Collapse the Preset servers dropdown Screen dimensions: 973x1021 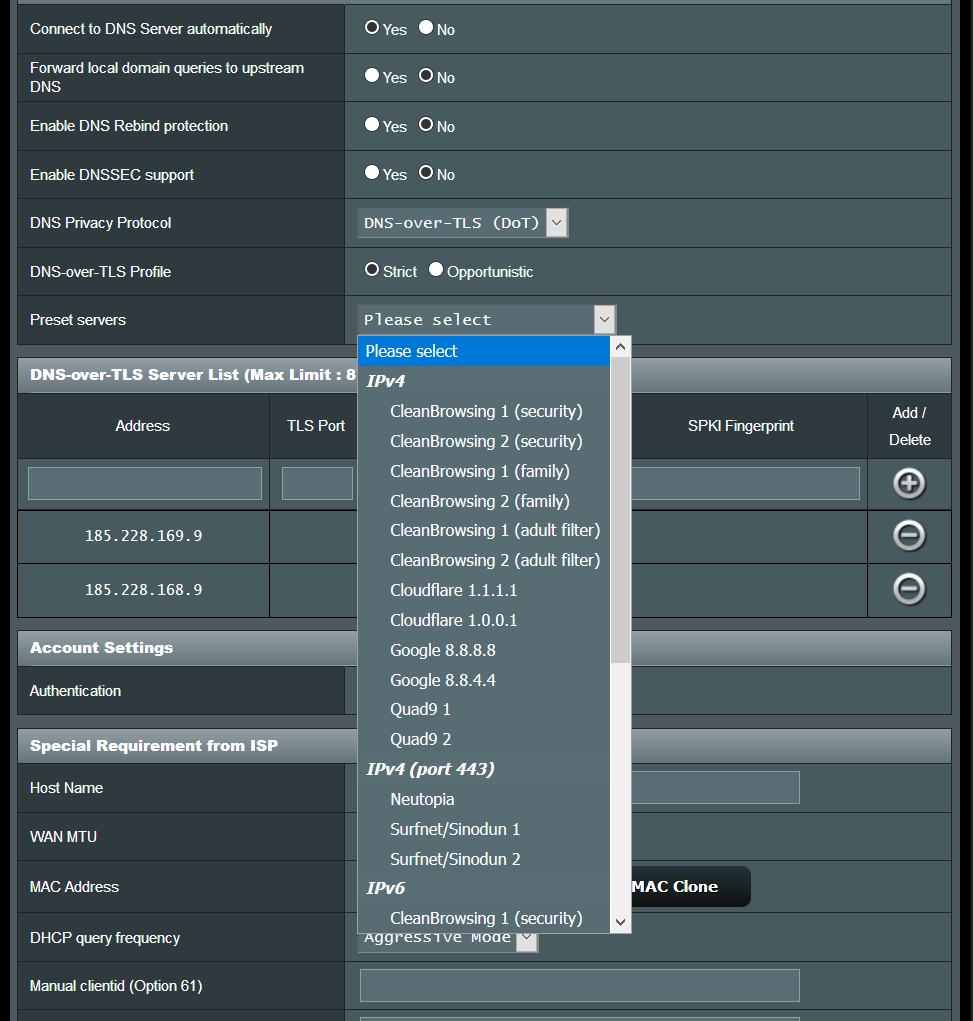point(603,320)
